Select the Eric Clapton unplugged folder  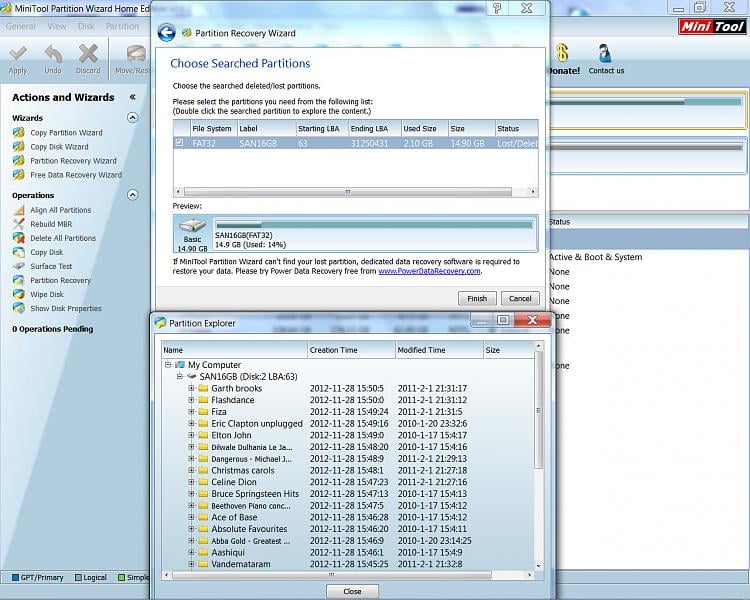(x=257, y=423)
